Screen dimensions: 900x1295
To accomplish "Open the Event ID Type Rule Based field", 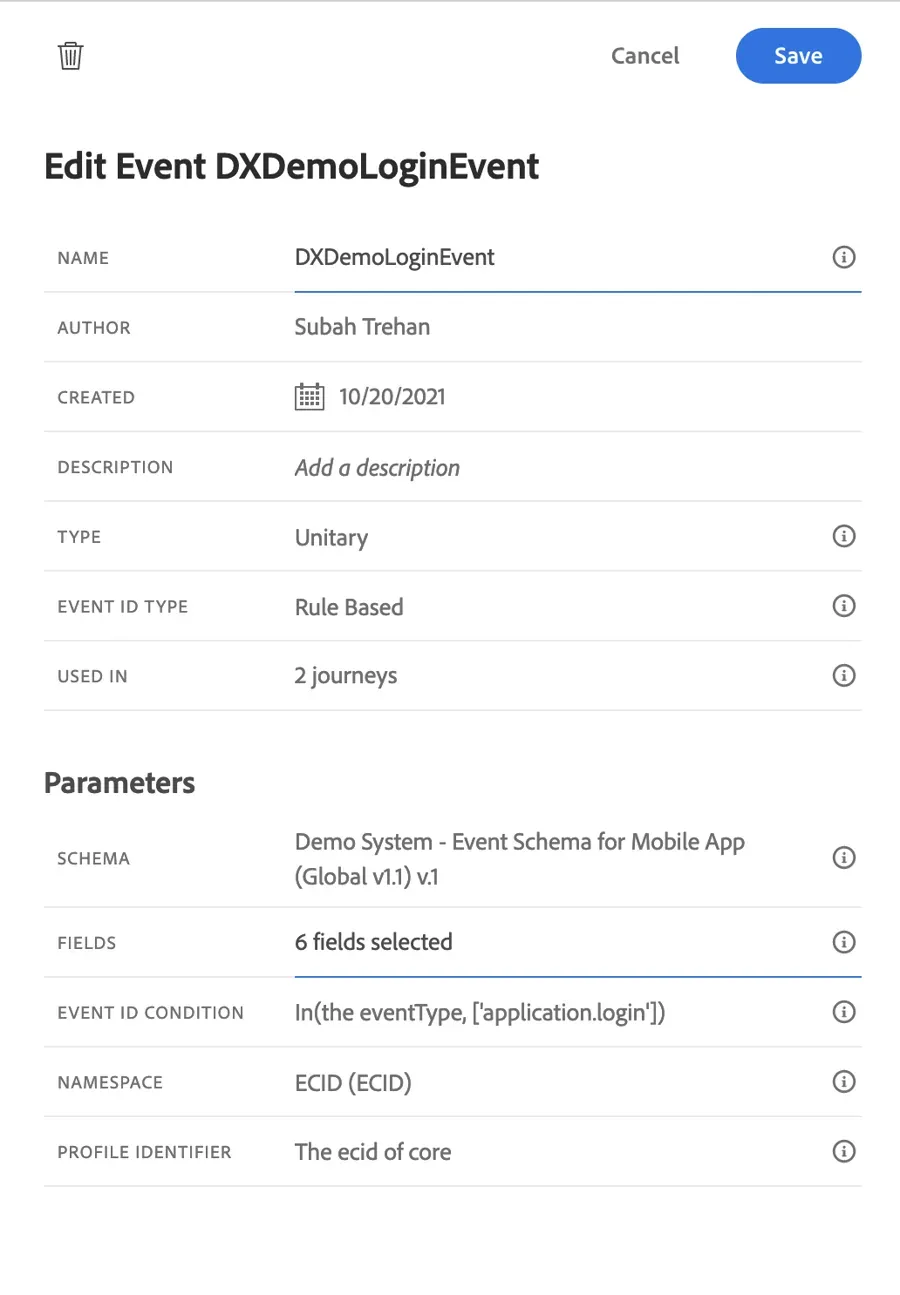I will pyautogui.click(x=349, y=607).
